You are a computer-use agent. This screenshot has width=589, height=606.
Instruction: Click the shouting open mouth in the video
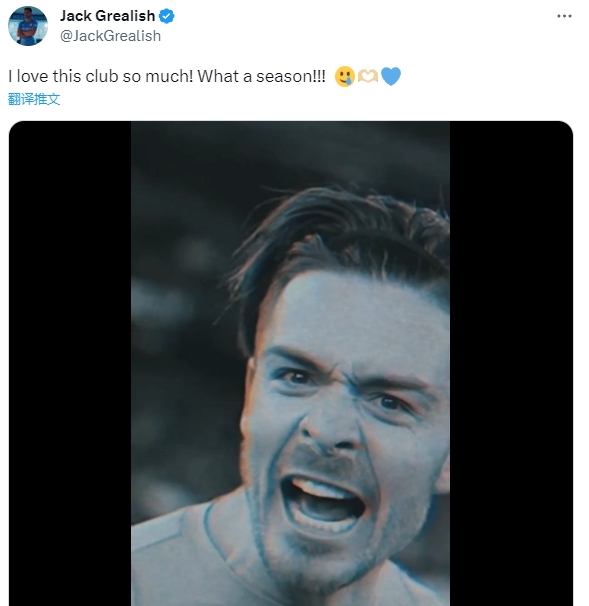323,502
